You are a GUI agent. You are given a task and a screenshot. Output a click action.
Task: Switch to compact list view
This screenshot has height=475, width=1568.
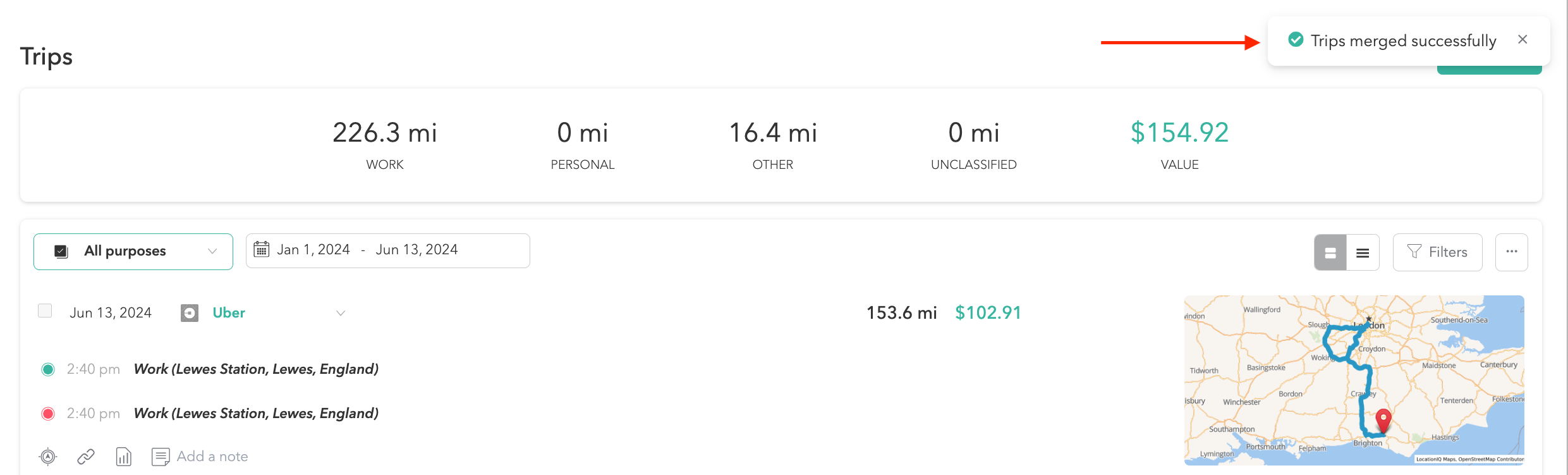(x=1363, y=252)
